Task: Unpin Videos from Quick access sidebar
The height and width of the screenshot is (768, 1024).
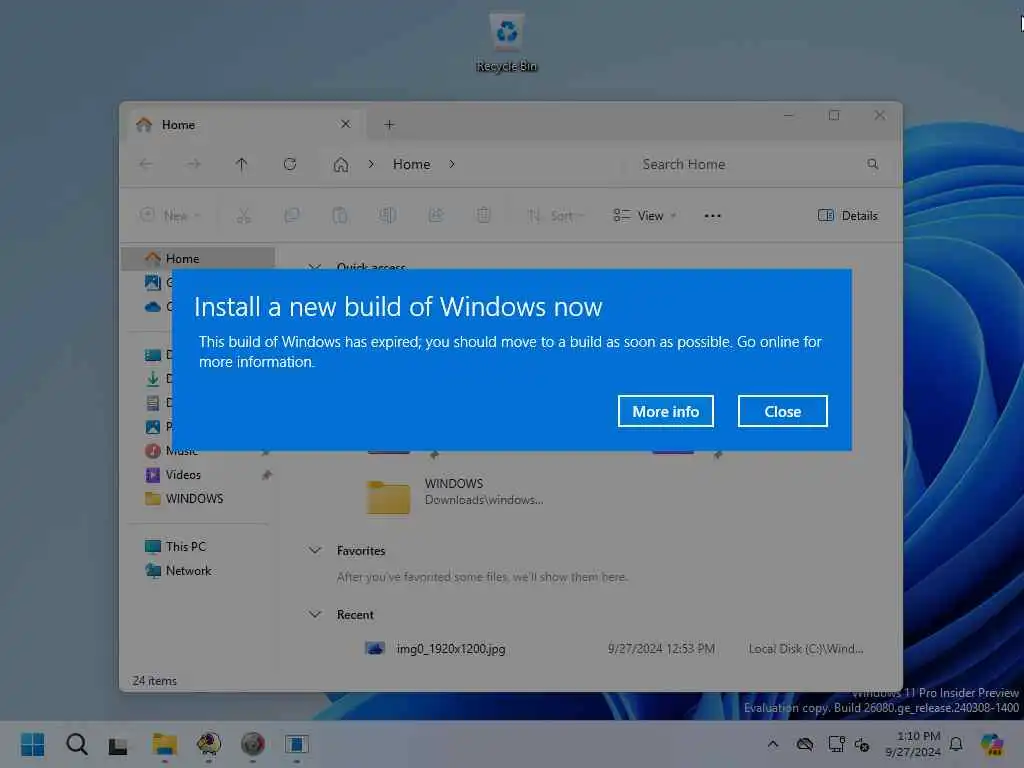Action: pos(266,475)
